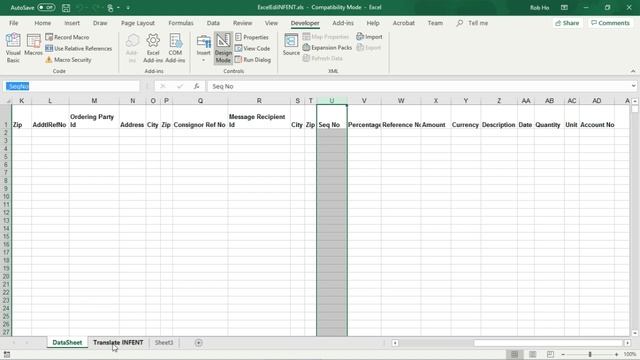The height and width of the screenshot is (360, 640).
Task: Open the File tab
Action: [13, 23]
